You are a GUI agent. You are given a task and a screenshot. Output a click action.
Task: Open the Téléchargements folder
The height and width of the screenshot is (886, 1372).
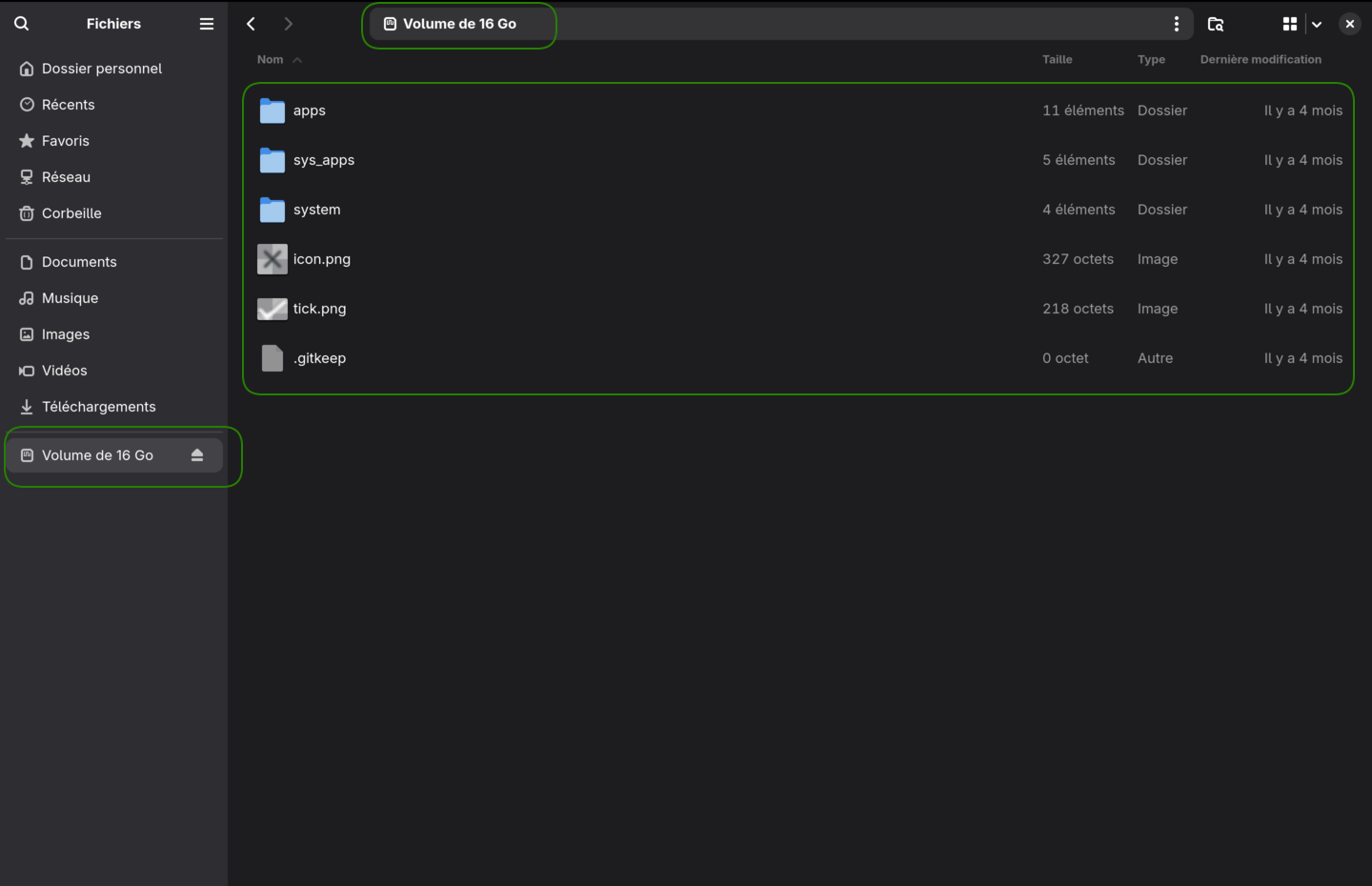tap(98, 406)
